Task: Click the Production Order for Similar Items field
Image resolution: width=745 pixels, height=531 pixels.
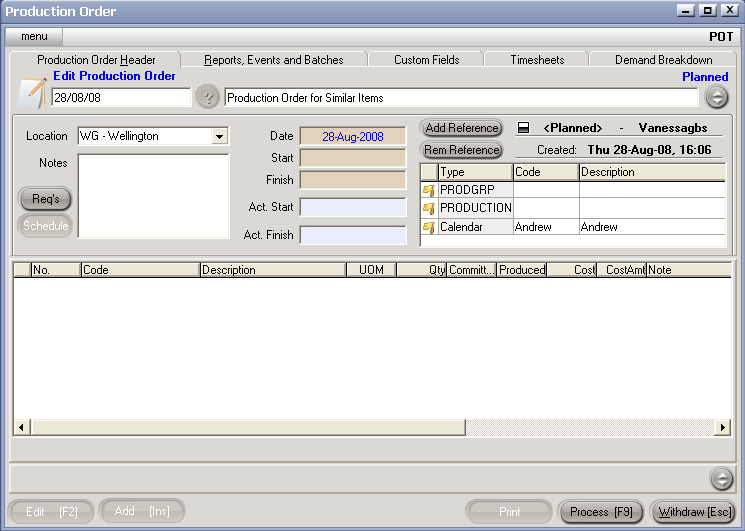Action: (x=461, y=98)
